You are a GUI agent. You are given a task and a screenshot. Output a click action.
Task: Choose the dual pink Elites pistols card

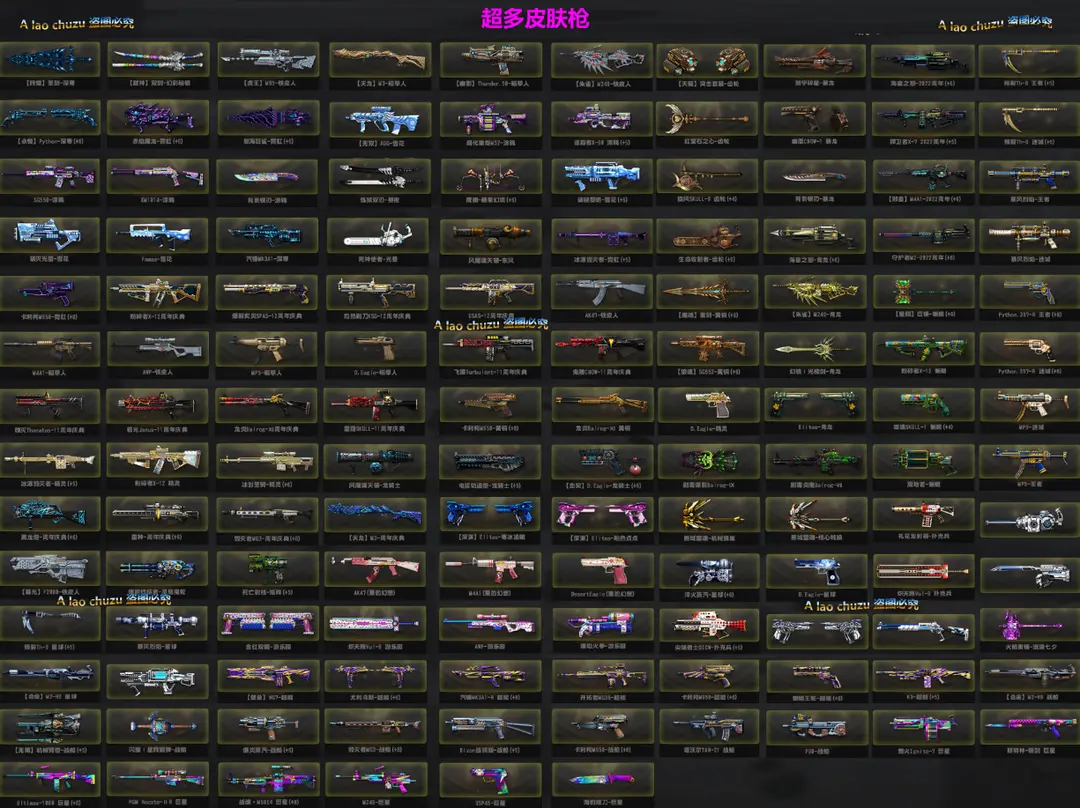pyautogui.click(x=603, y=515)
